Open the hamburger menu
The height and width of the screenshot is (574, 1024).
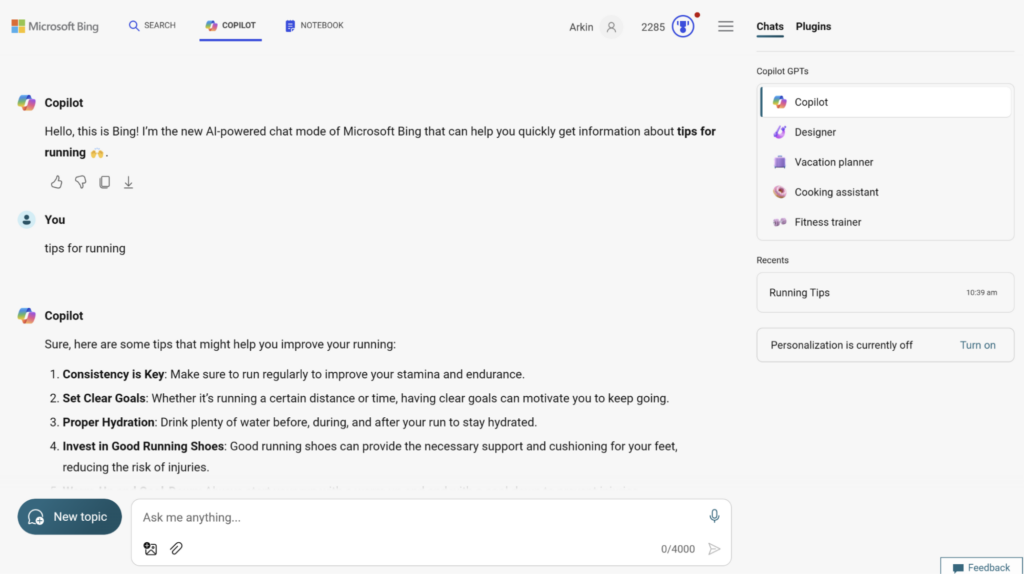(x=726, y=26)
